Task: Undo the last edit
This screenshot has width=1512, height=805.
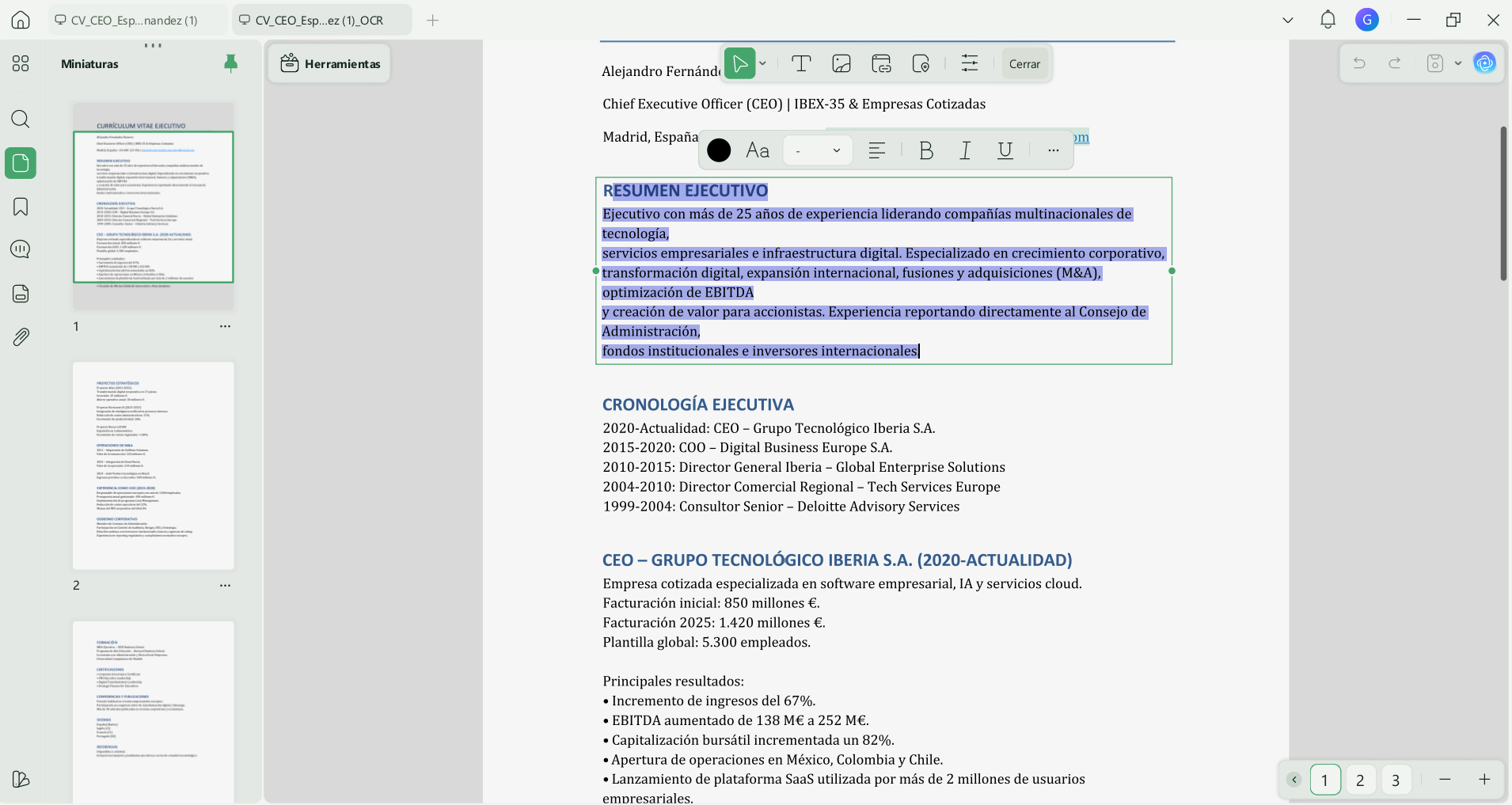Action: 1359,63
